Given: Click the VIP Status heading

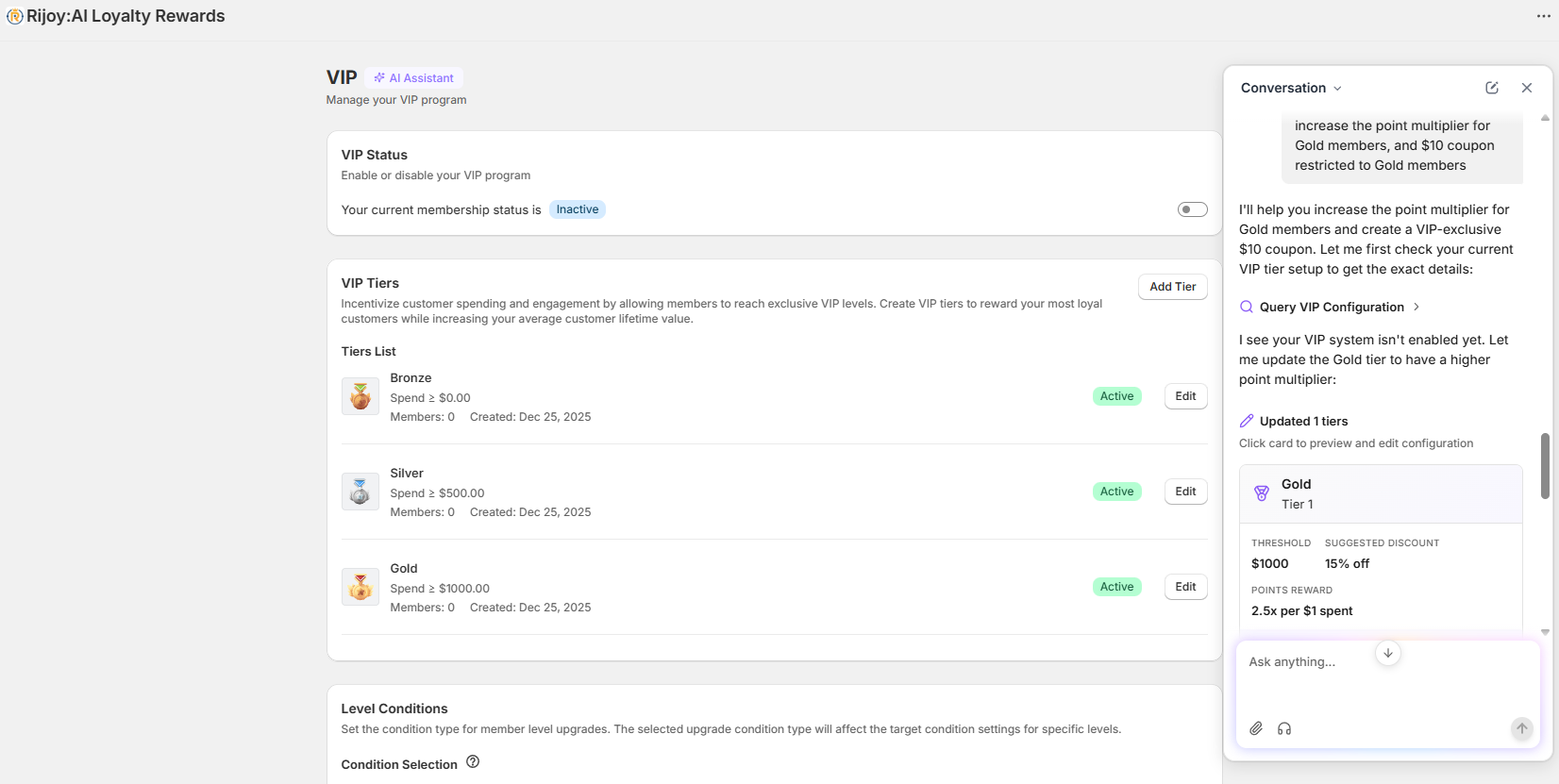Looking at the screenshot, I should [x=375, y=155].
